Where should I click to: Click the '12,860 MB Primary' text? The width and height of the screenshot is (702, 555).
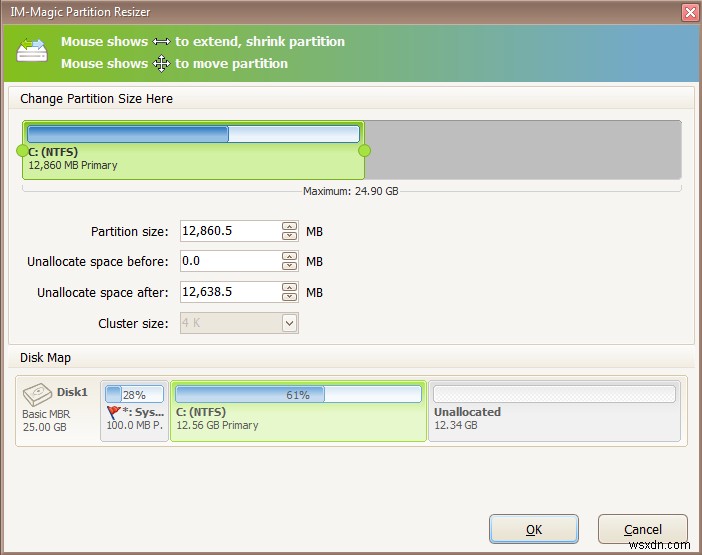(x=73, y=165)
